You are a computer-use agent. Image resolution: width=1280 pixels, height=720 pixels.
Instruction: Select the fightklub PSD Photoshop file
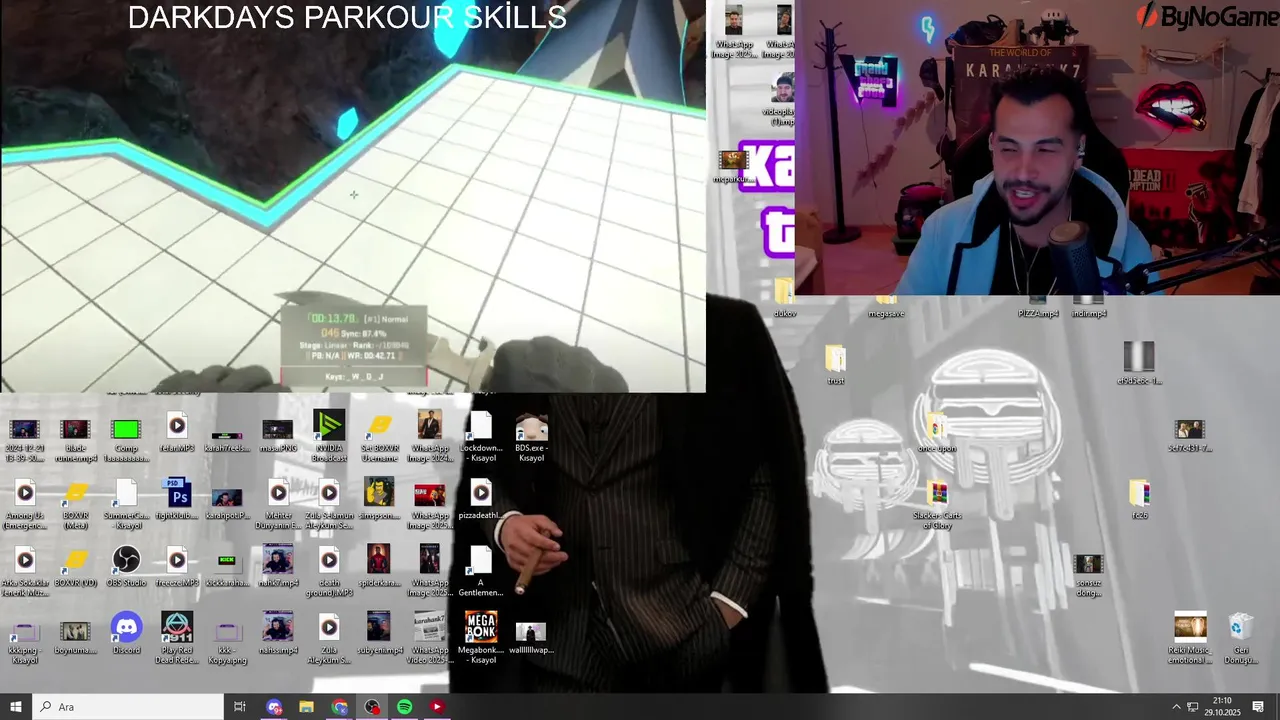pos(177,493)
